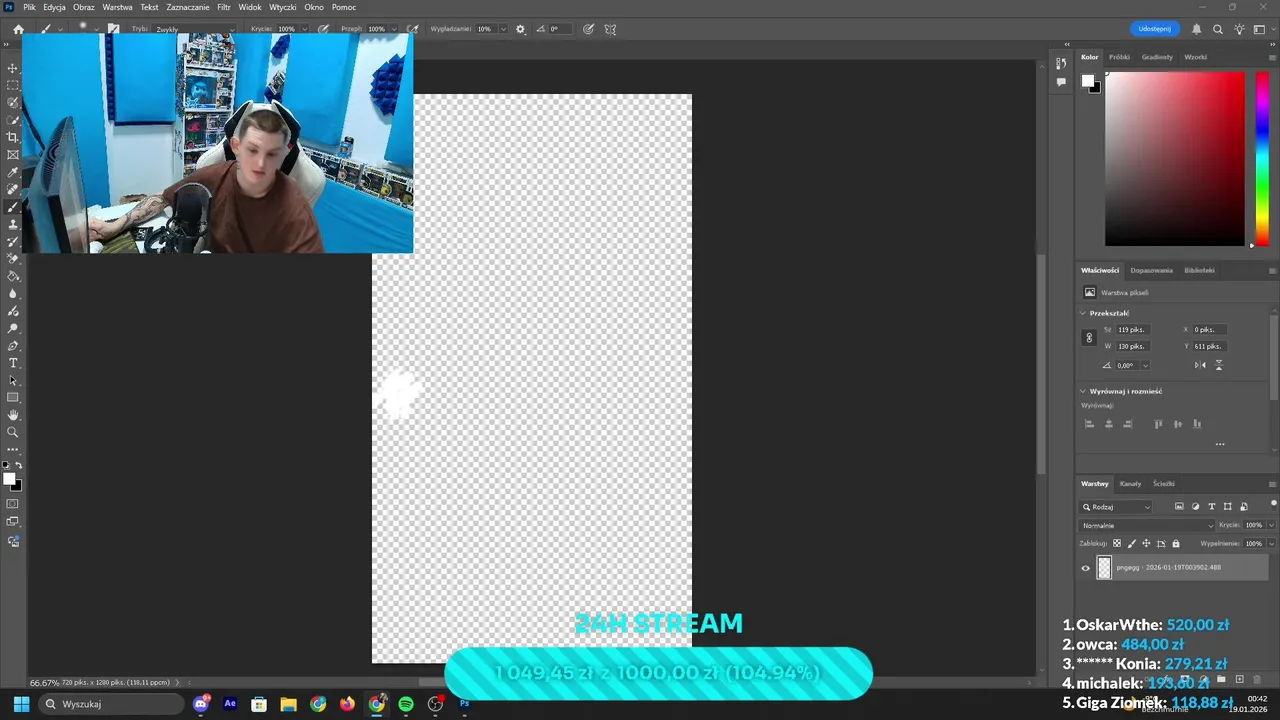Show more alignment options three dots
The height and width of the screenshot is (720, 1280).
point(1220,444)
